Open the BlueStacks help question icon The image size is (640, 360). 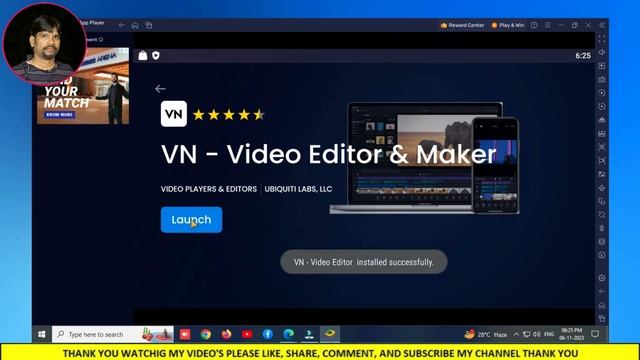pos(534,25)
